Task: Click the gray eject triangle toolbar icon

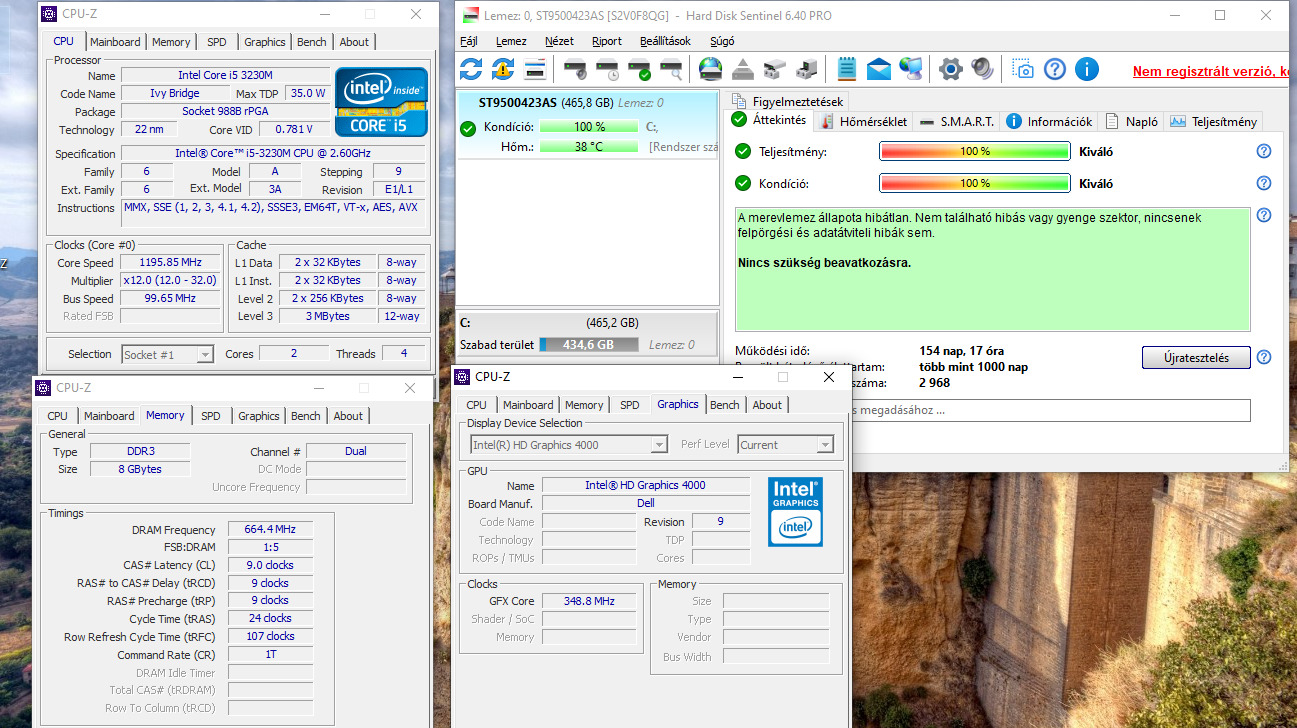Action: pos(743,69)
